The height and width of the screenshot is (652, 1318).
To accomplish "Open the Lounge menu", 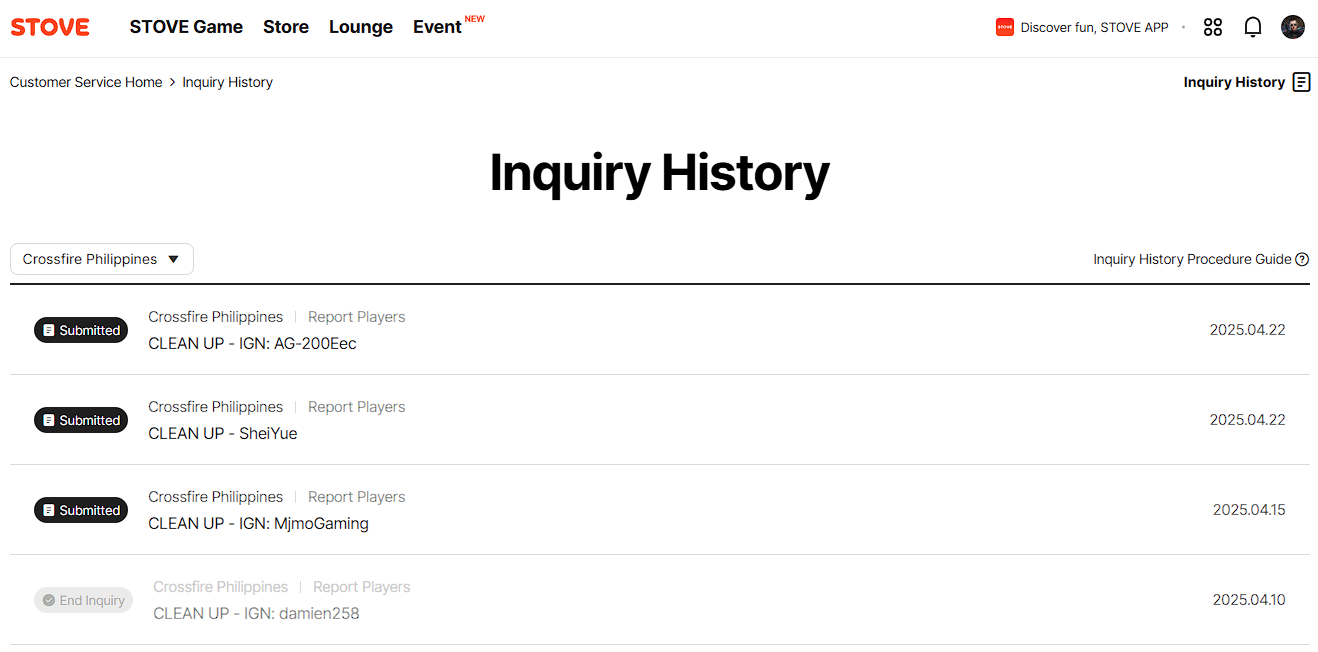I will (x=361, y=27).
